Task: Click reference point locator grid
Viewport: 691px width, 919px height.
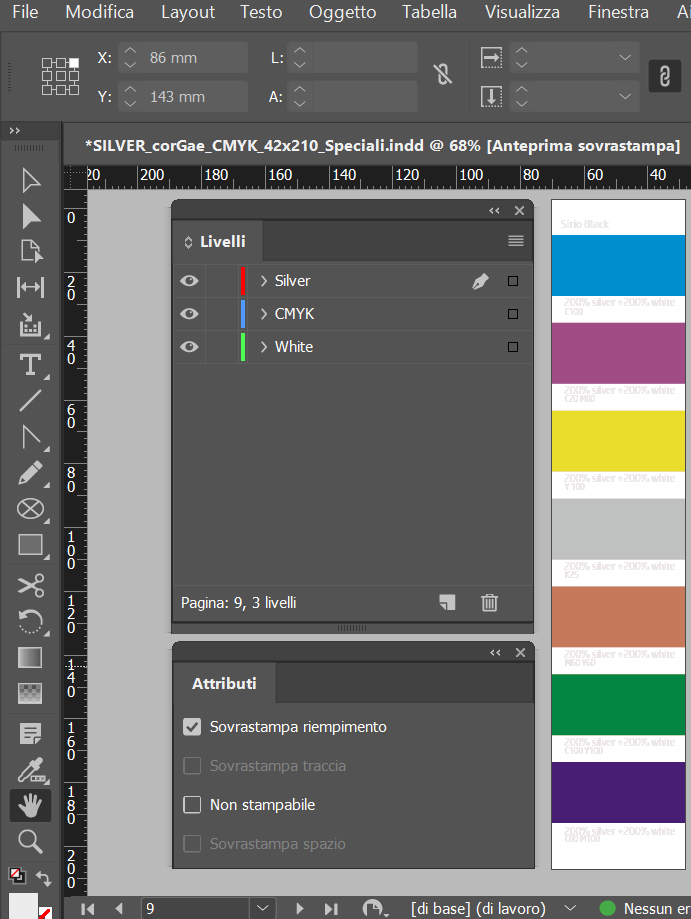Action: (x=60, y=76)
